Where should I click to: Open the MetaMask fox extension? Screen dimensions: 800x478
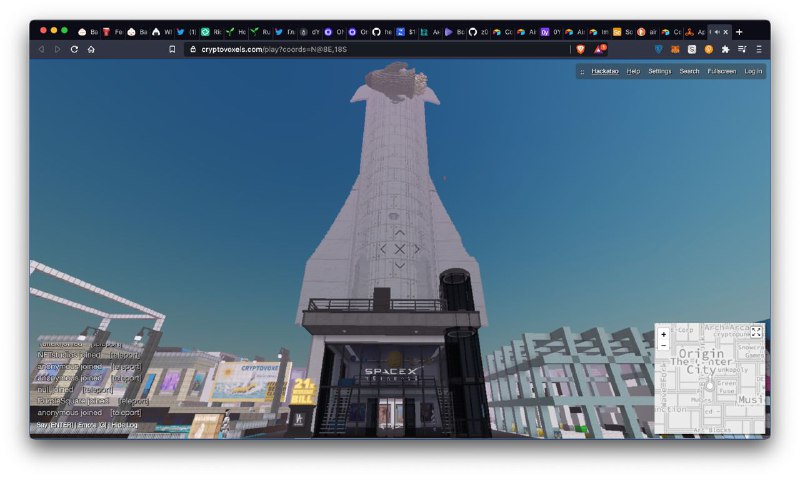675,49
